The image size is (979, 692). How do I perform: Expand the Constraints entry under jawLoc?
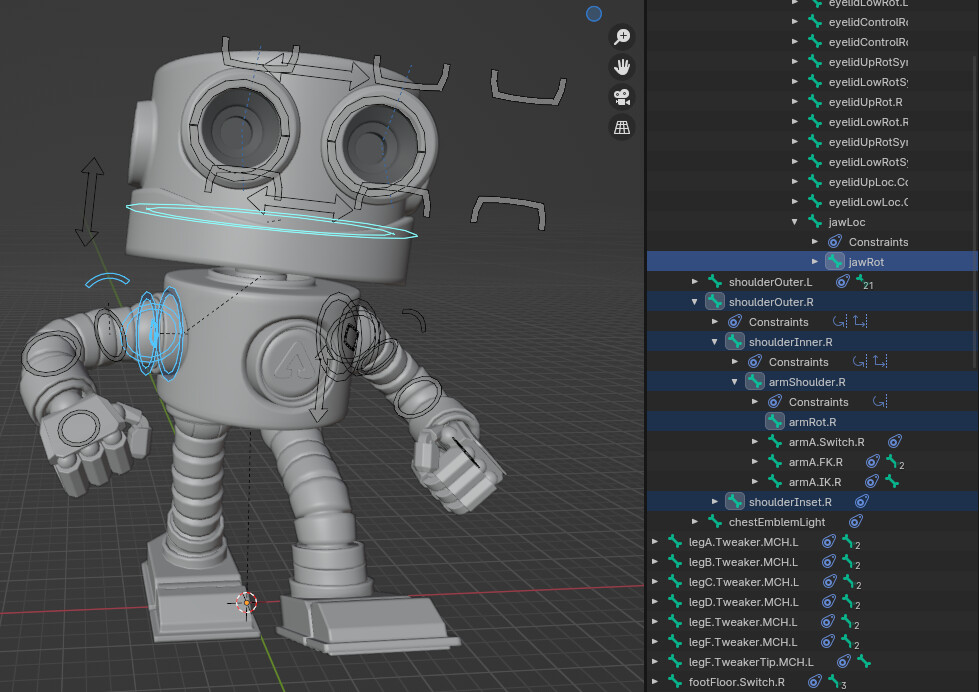point(816,241)
